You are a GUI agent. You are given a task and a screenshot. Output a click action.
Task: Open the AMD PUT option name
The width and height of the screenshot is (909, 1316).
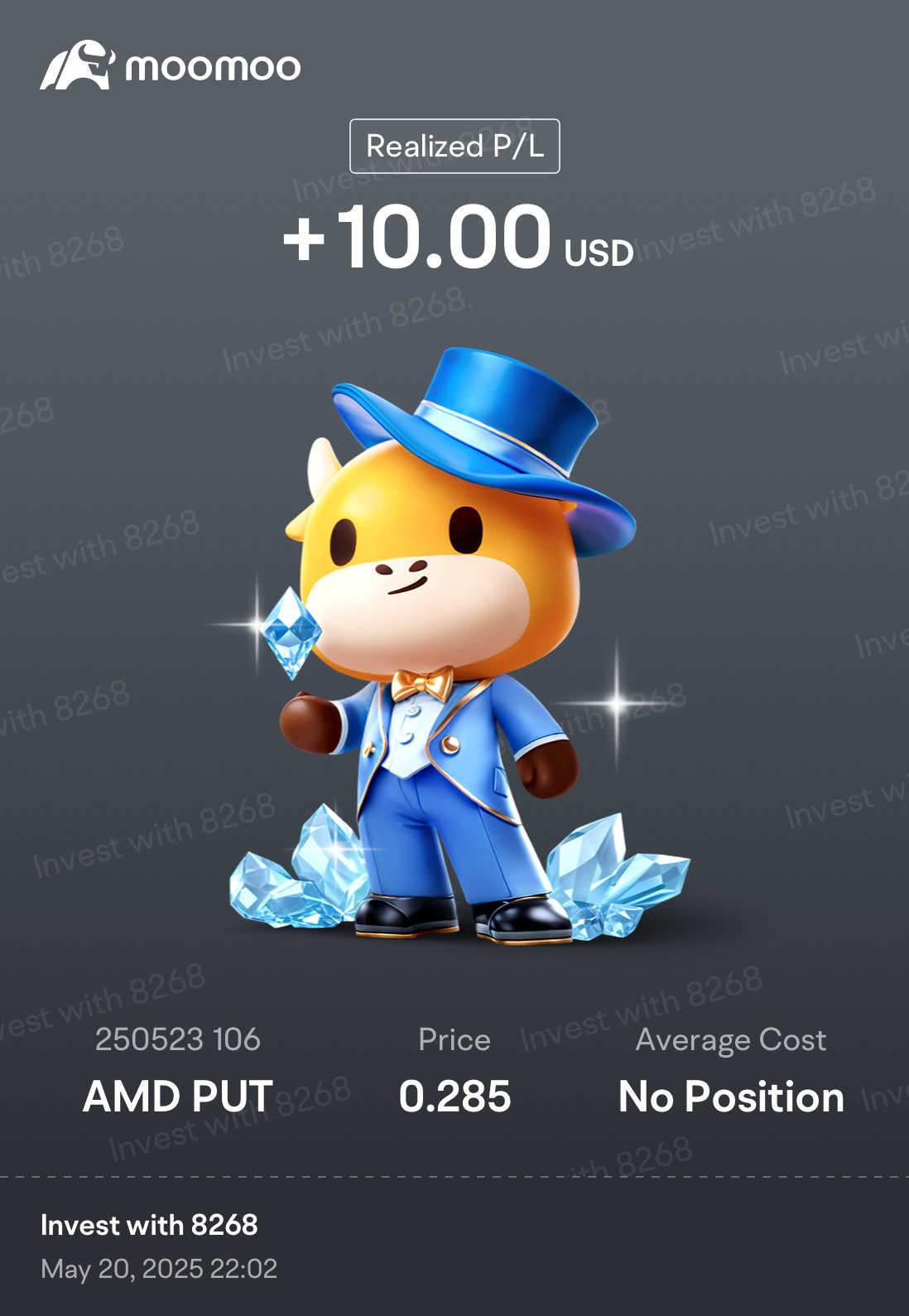[x=178, y=1097]
